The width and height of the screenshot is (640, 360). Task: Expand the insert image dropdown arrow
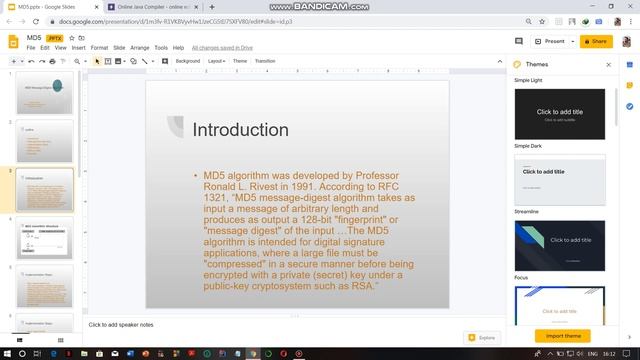click(x=124, y=61)
